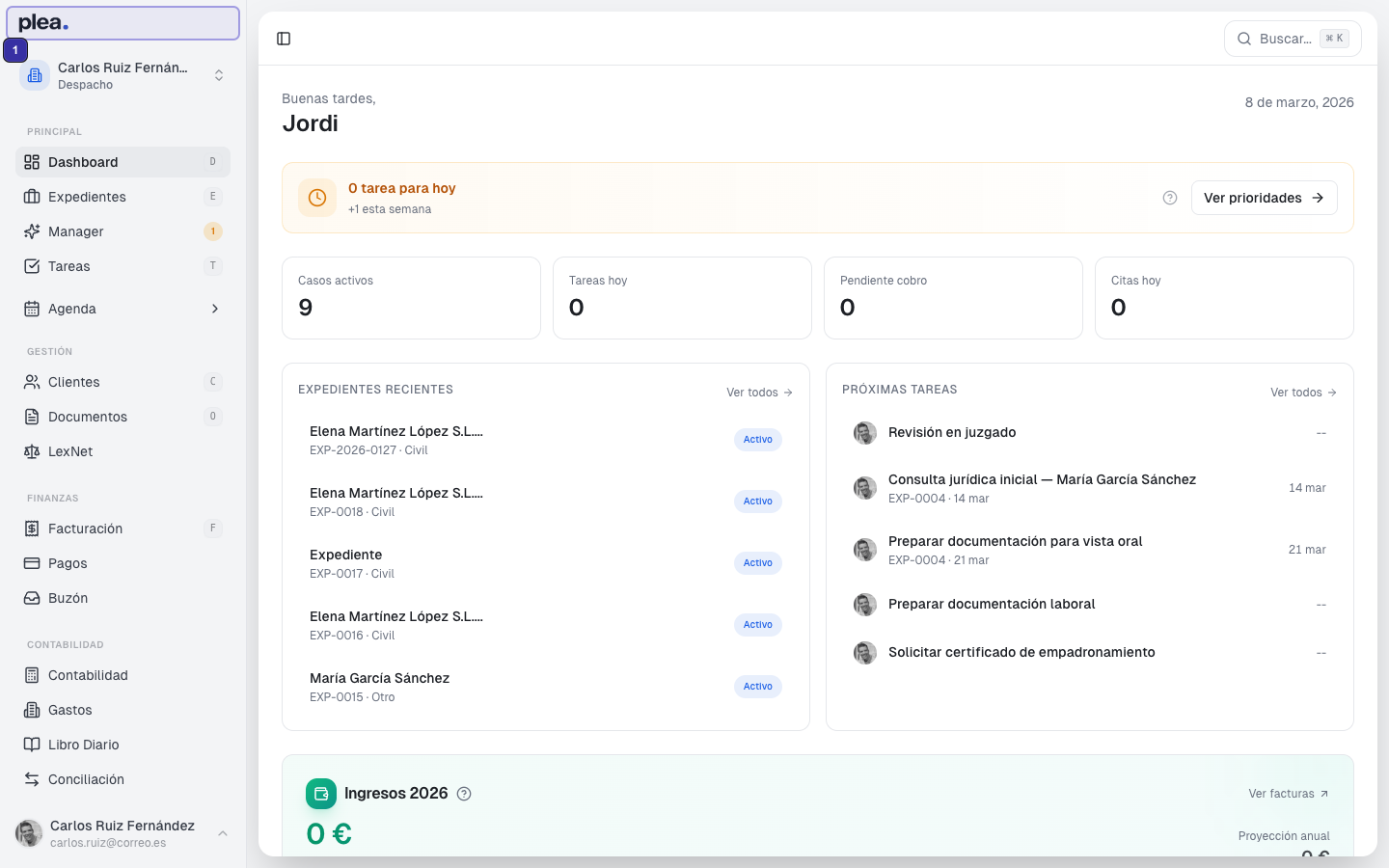Image resolution: width=1389 pixels, height=868 pixels.
Task: Open Tareas checkbox icon
Action: [32, 266]
